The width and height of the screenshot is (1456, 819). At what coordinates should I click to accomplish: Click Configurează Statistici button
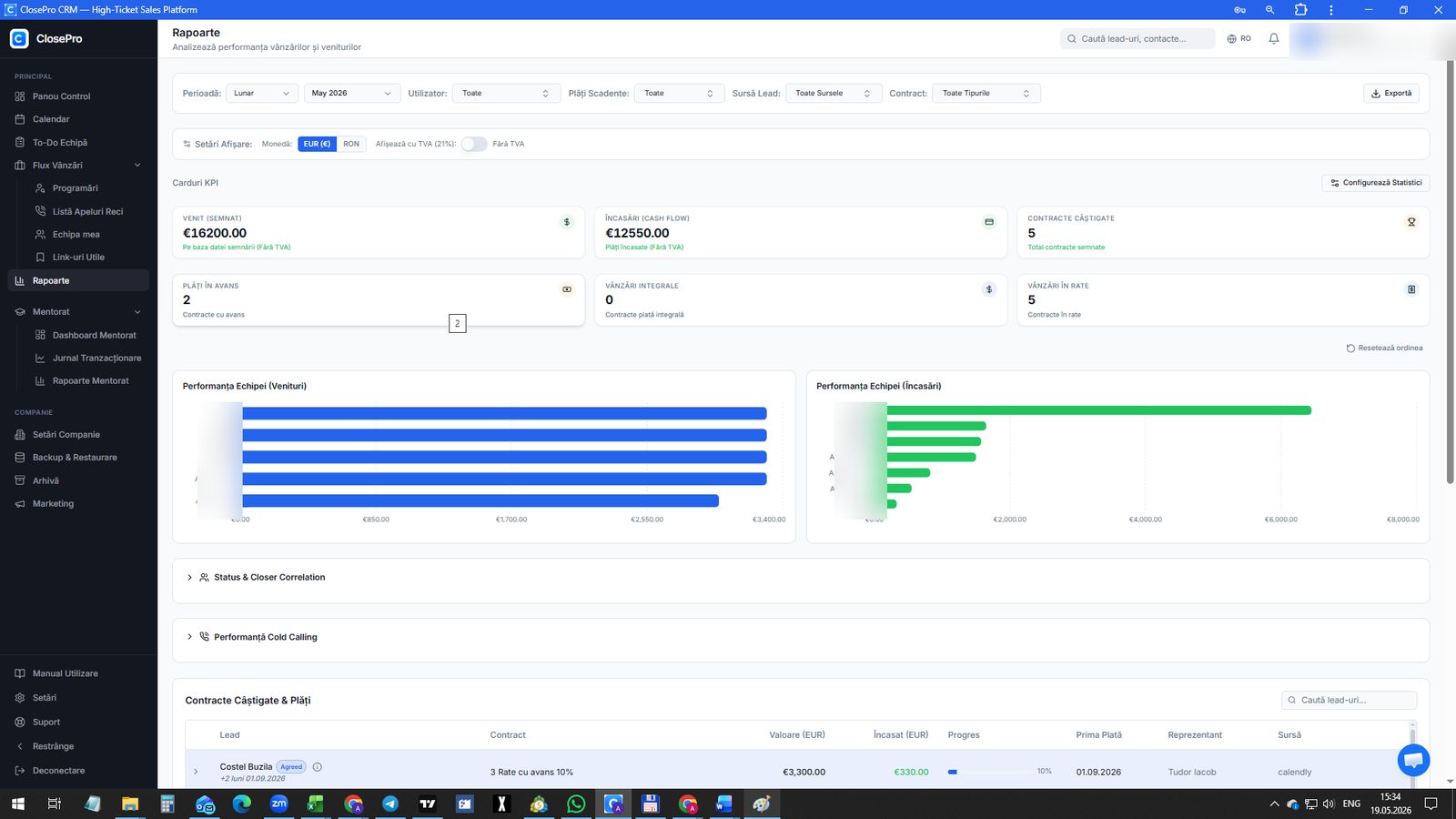click(x=1376, y=183)
